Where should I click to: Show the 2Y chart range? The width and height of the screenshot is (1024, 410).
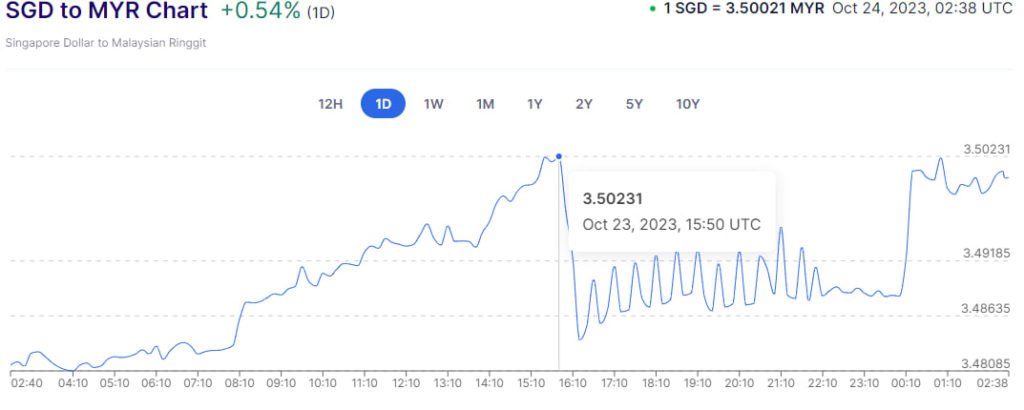(x=584, y=104)
